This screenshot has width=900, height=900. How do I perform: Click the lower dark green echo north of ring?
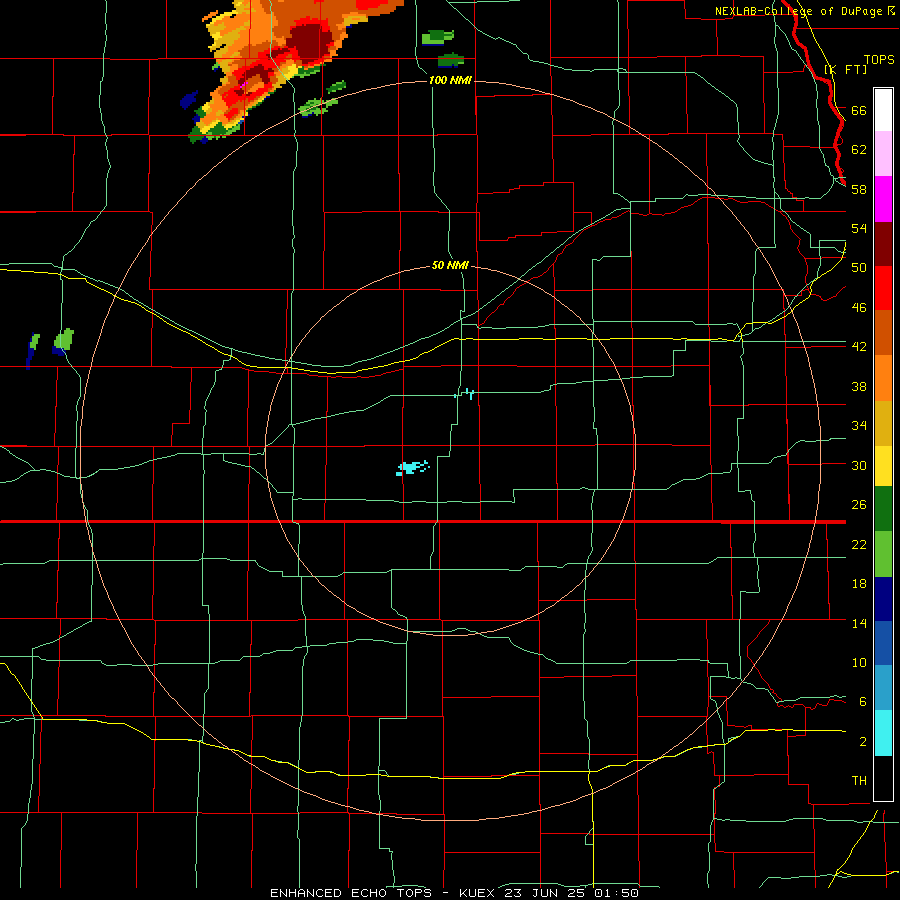[451, 60]
